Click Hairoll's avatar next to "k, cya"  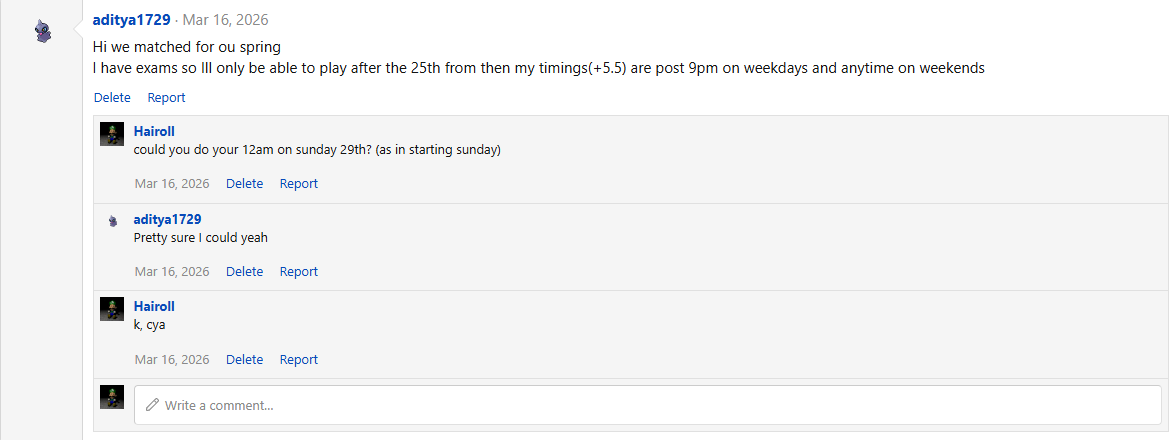(x=112, y=309)
